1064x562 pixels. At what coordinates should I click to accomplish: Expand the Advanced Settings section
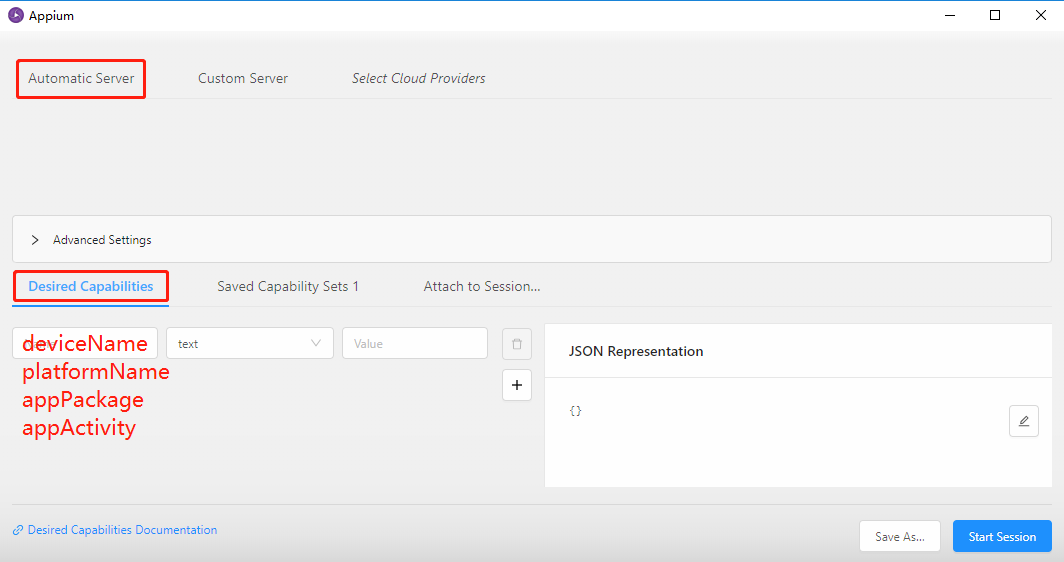pos(35,240)
